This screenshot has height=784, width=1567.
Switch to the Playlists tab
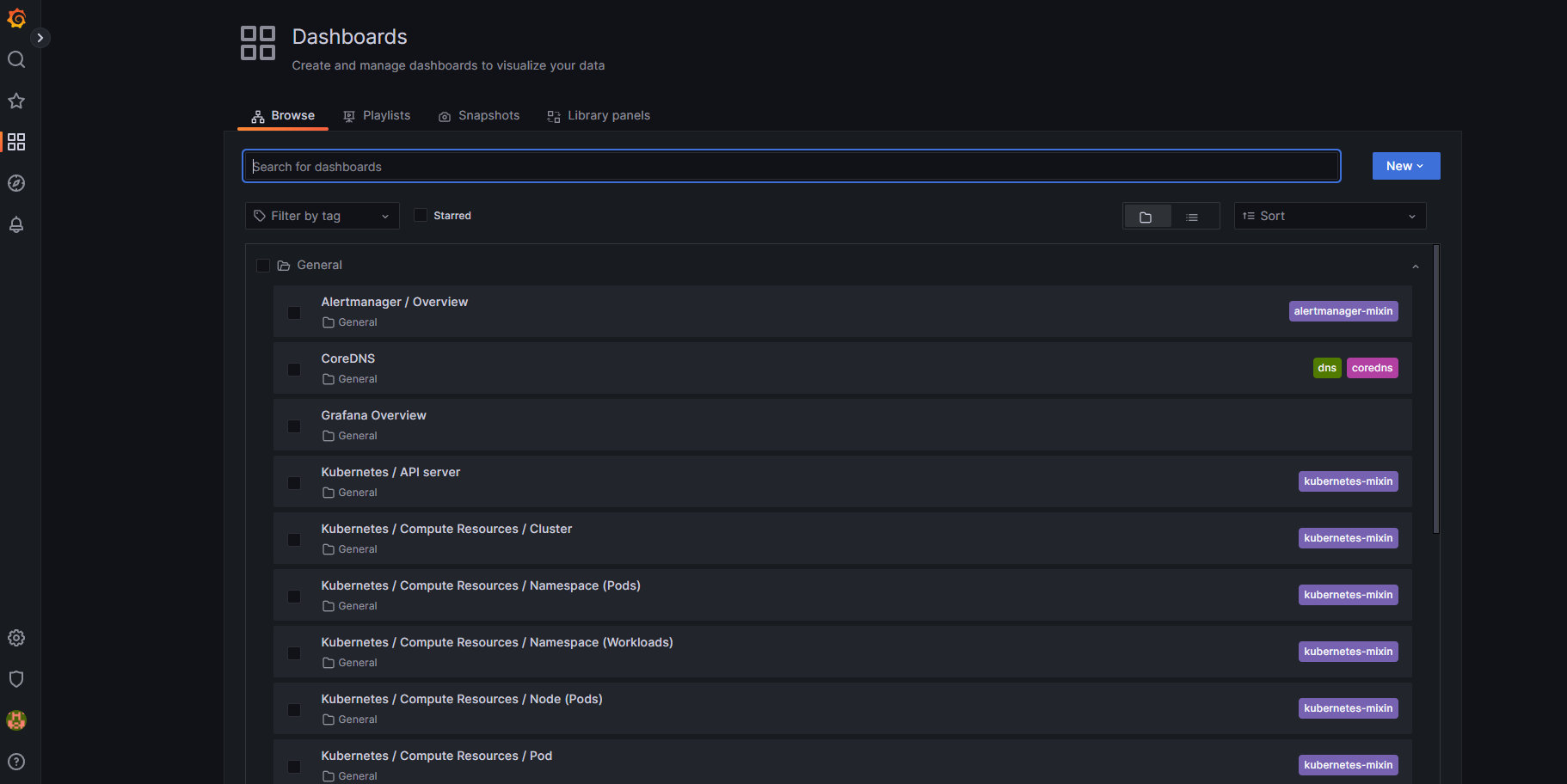click(x=377, y=115)
